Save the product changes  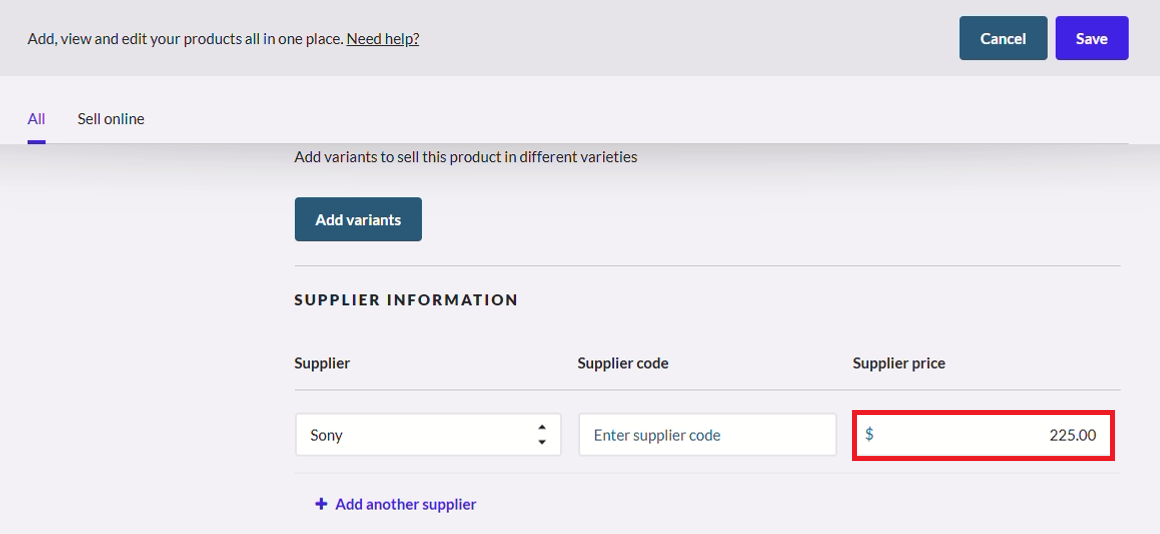click(1091, 38)
